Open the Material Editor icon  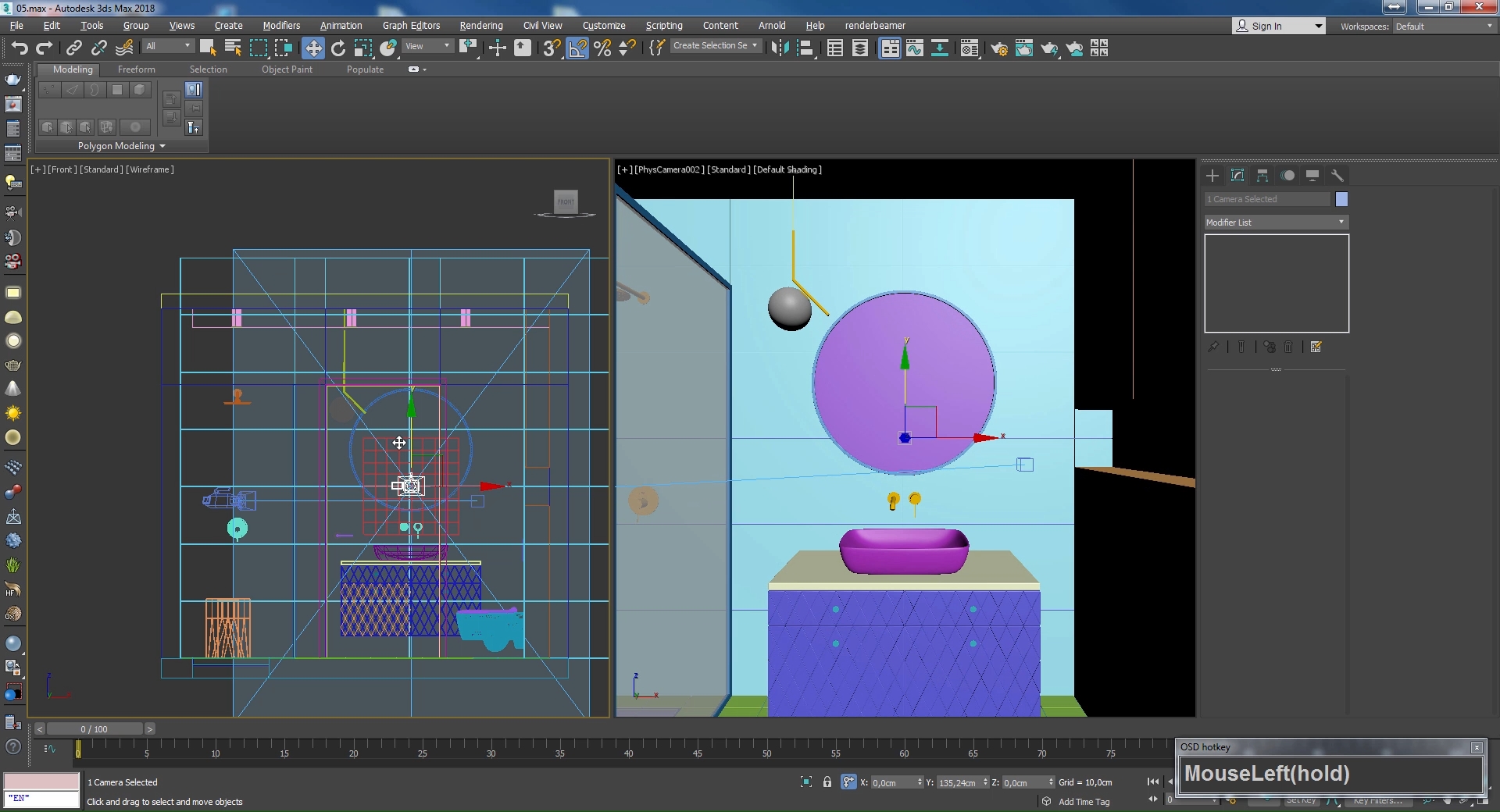click(x=970, y=48)
